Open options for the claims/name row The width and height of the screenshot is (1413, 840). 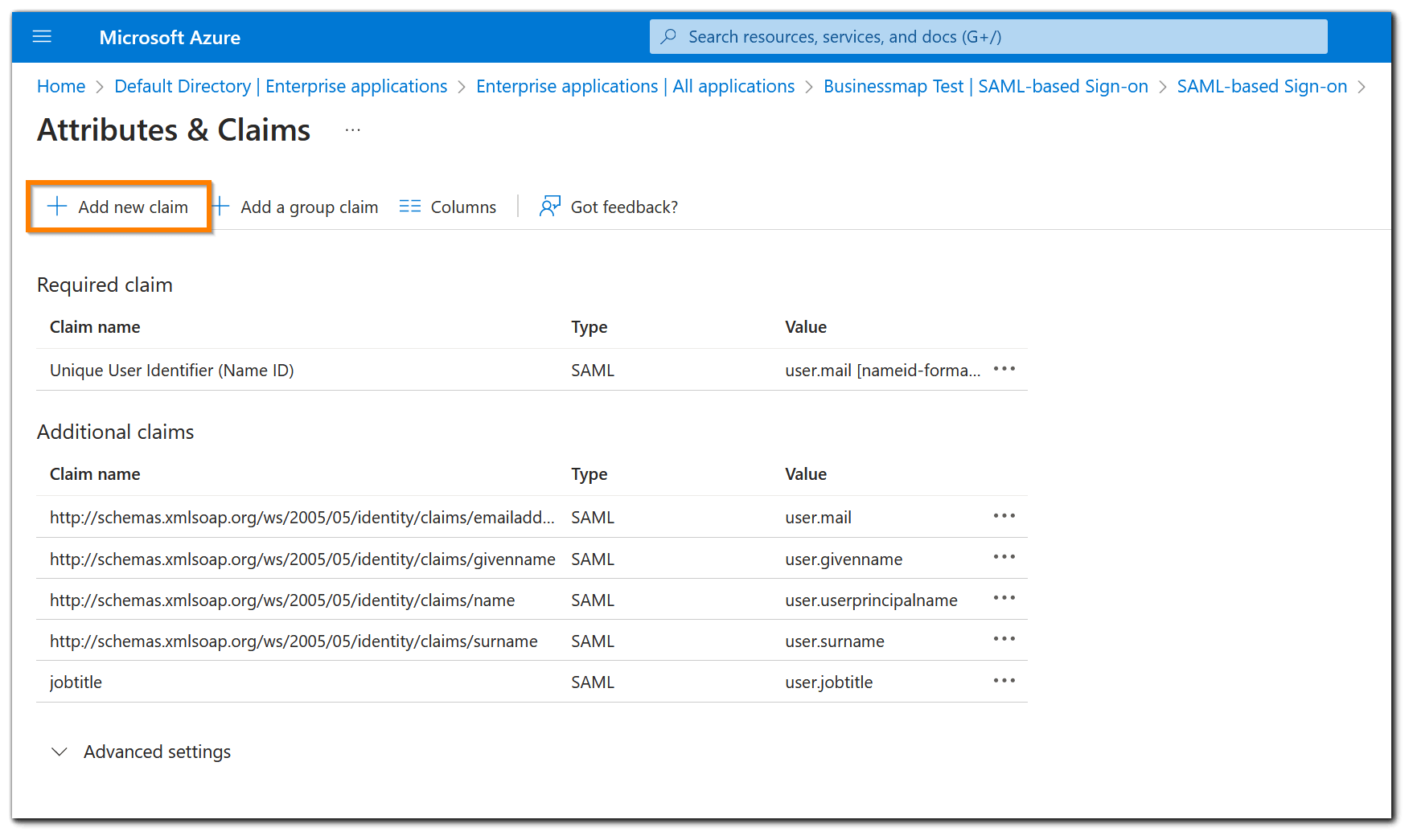click(1004, 598)
